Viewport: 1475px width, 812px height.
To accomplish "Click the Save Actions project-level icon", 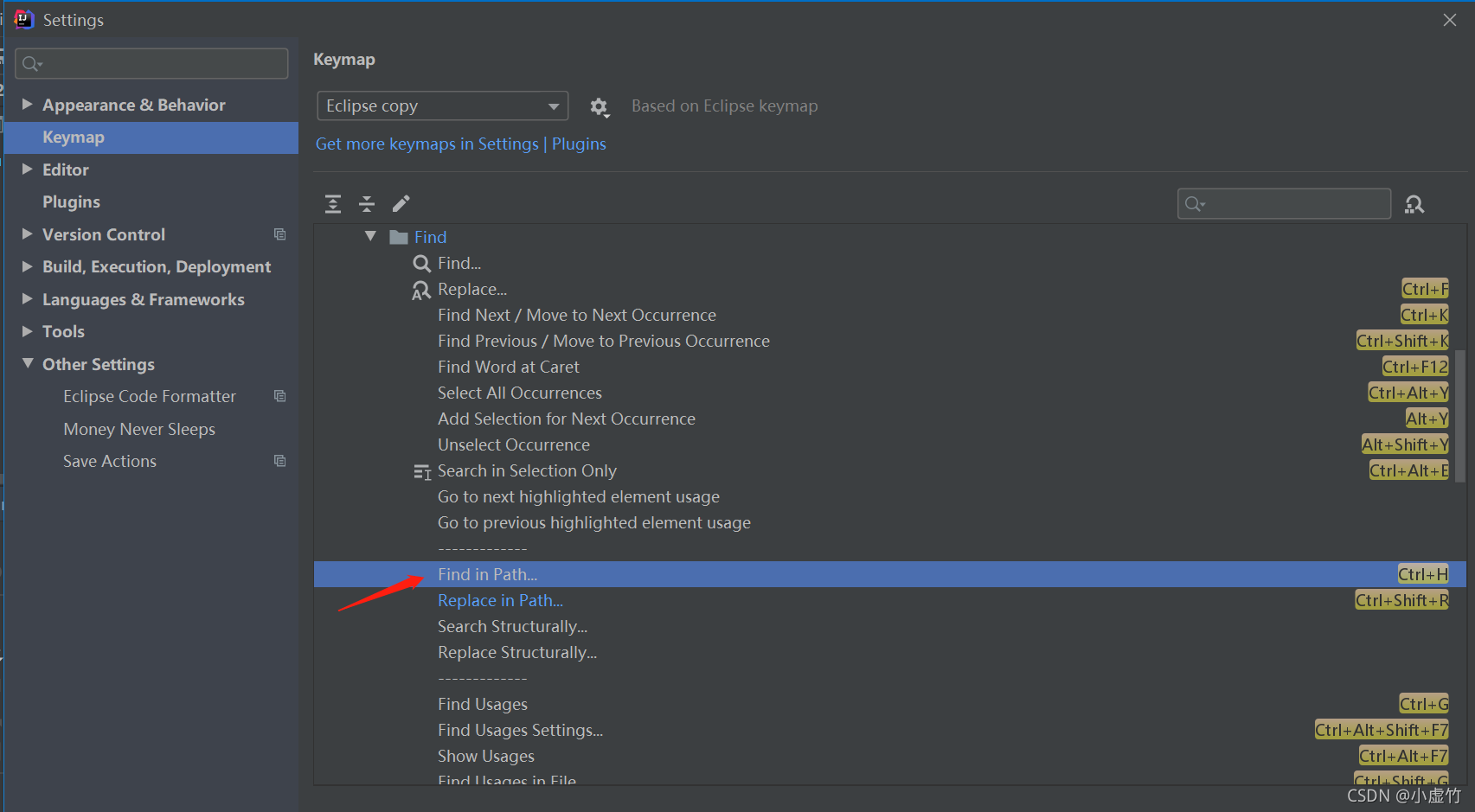I will point(280,461).
